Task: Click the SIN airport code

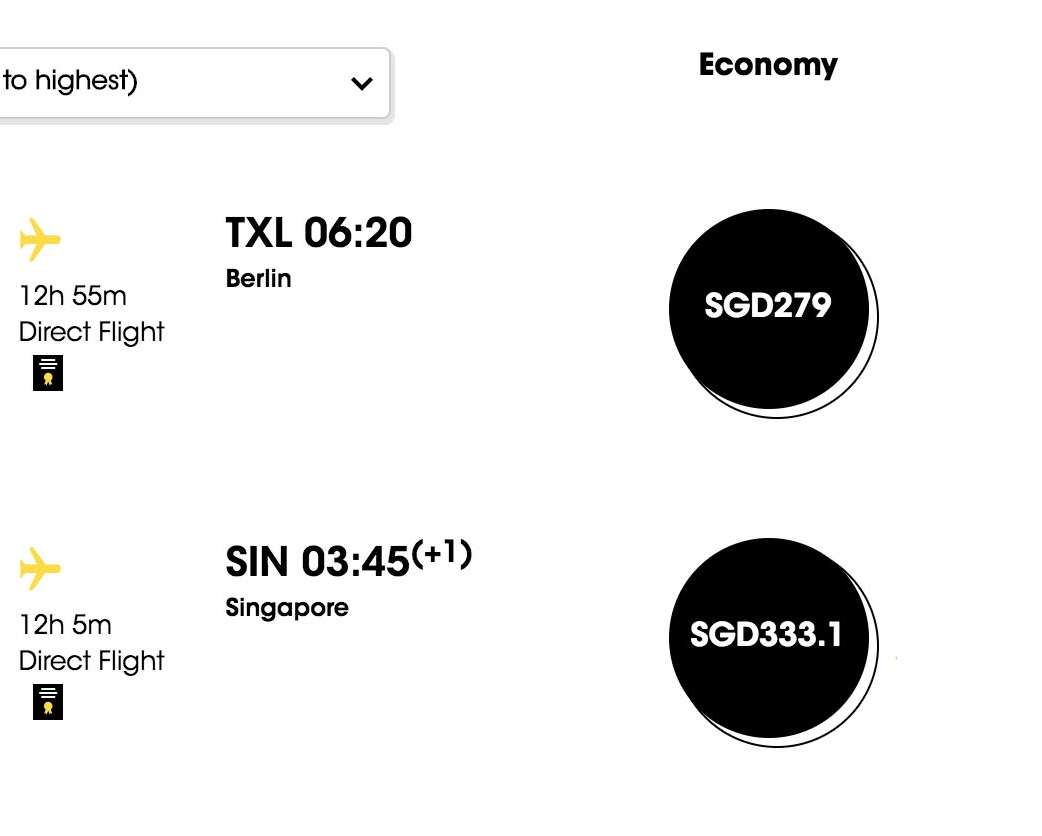Action: tap(258, 563)
